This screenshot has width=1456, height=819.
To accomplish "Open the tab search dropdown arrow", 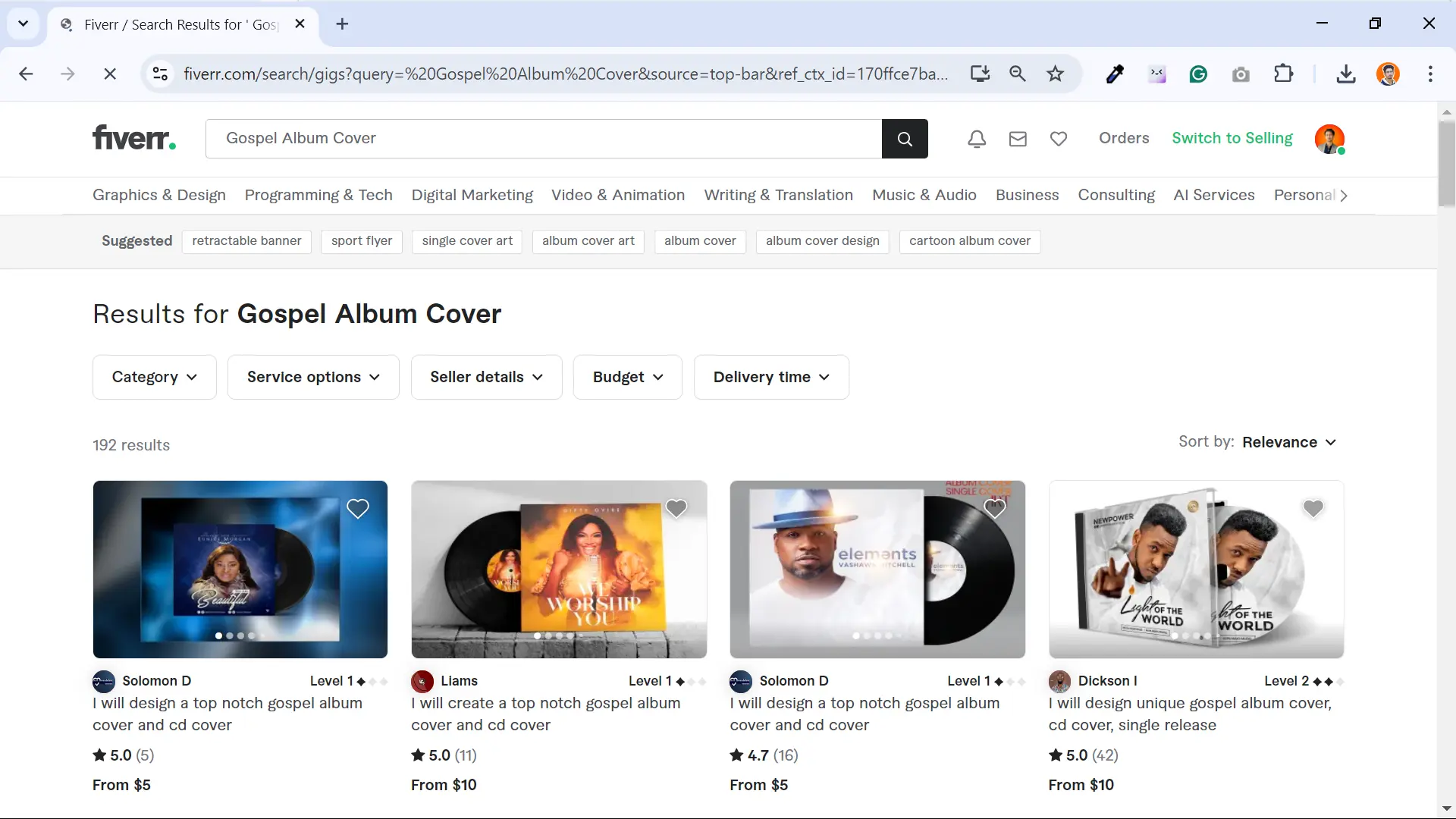I will 24,24.
